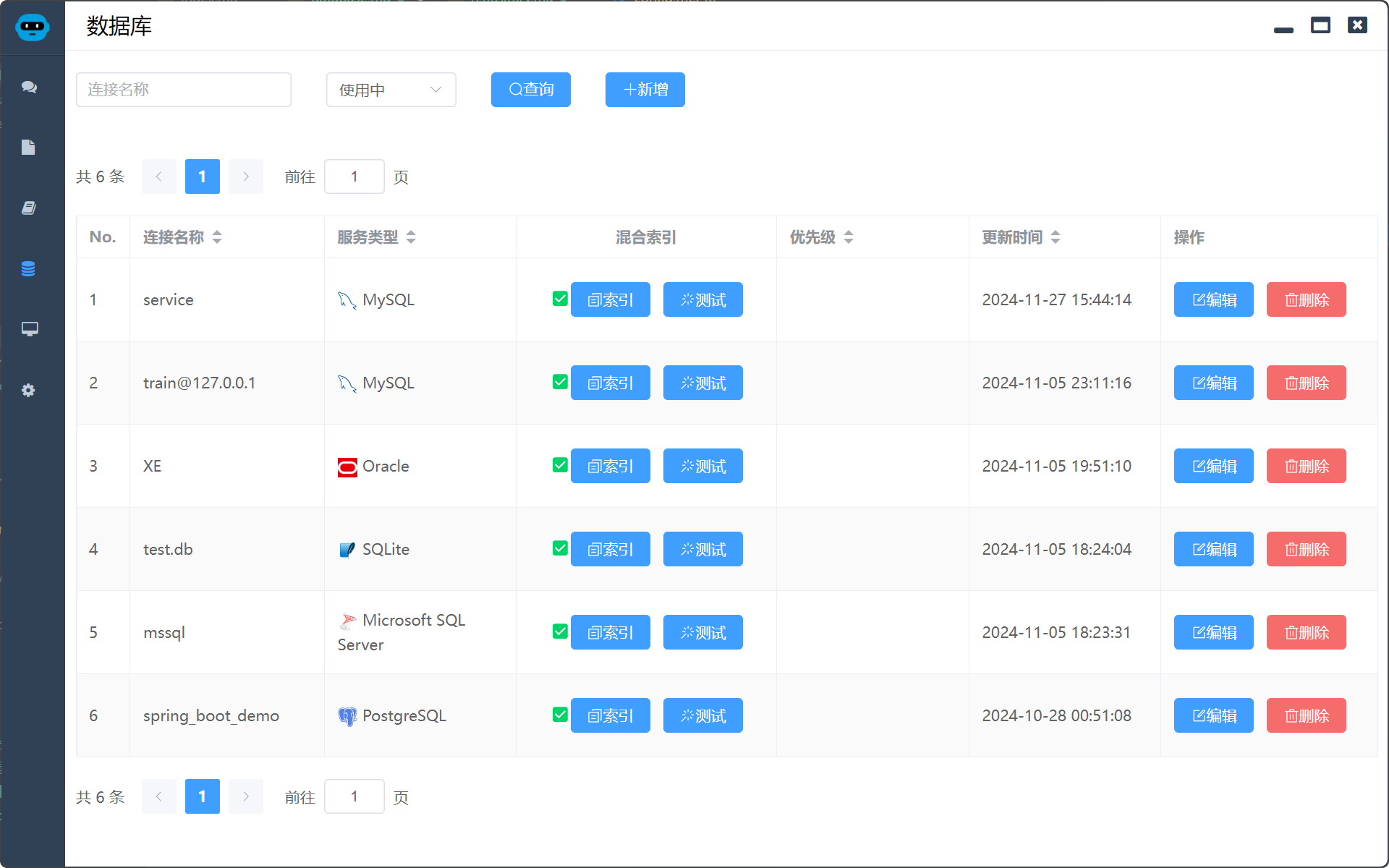
Task: Select page 1 in top pagination
Action: pyautogui.click(x=203, y=176)
